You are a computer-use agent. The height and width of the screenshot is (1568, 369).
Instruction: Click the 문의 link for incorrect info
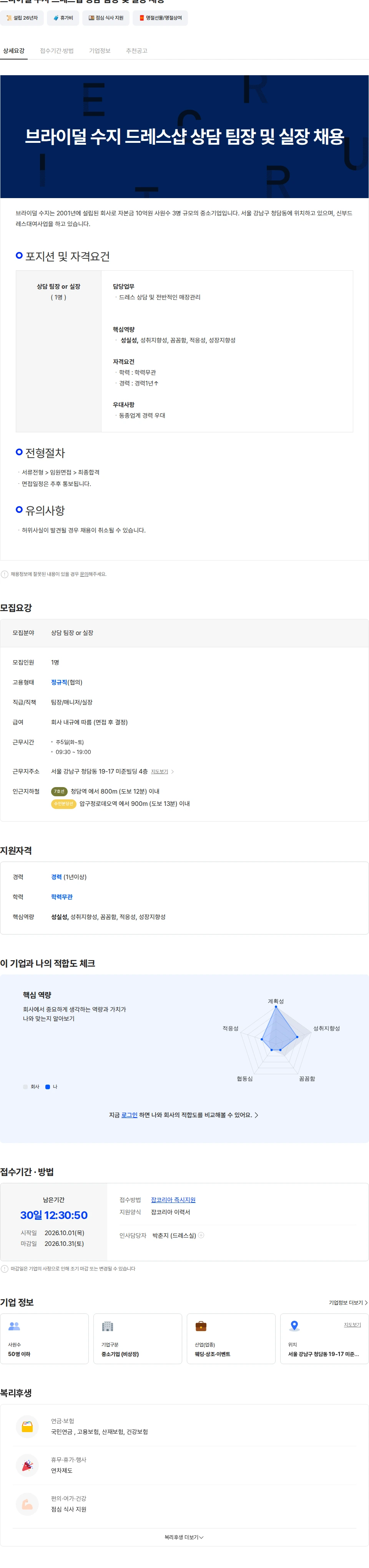coord(85,574)
